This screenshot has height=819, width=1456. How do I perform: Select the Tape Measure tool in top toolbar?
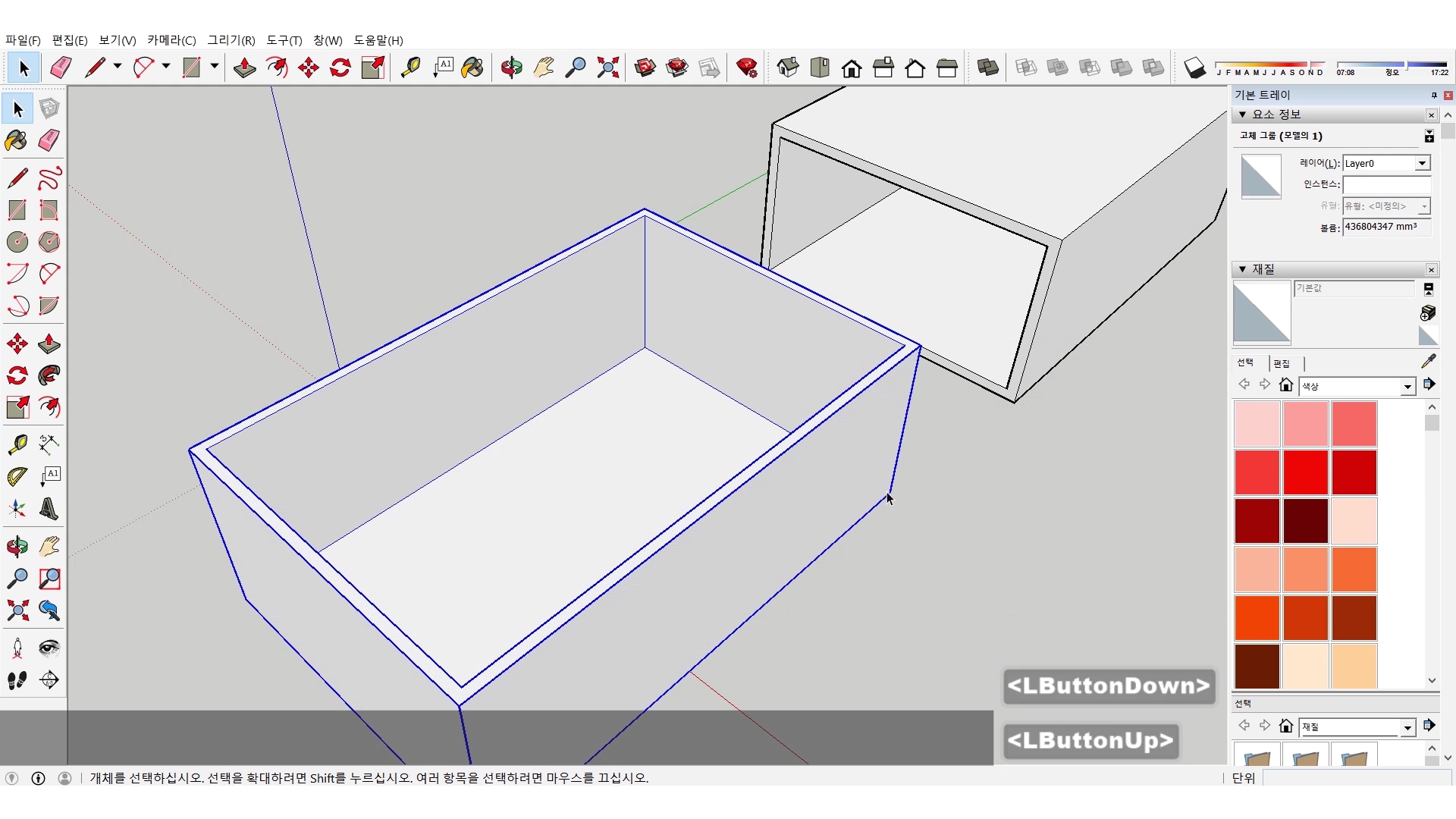click(410, 67)
